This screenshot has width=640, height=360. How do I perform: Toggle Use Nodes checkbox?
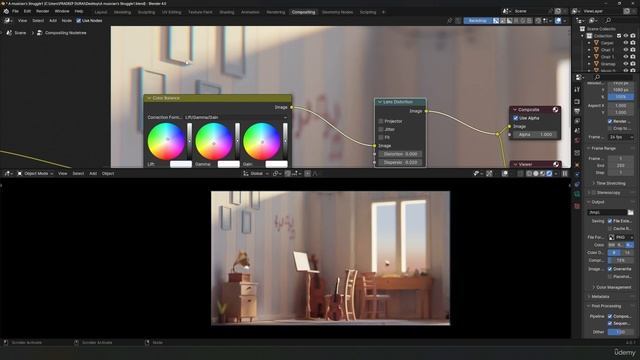pyautogui.click(x=78, y=20)
